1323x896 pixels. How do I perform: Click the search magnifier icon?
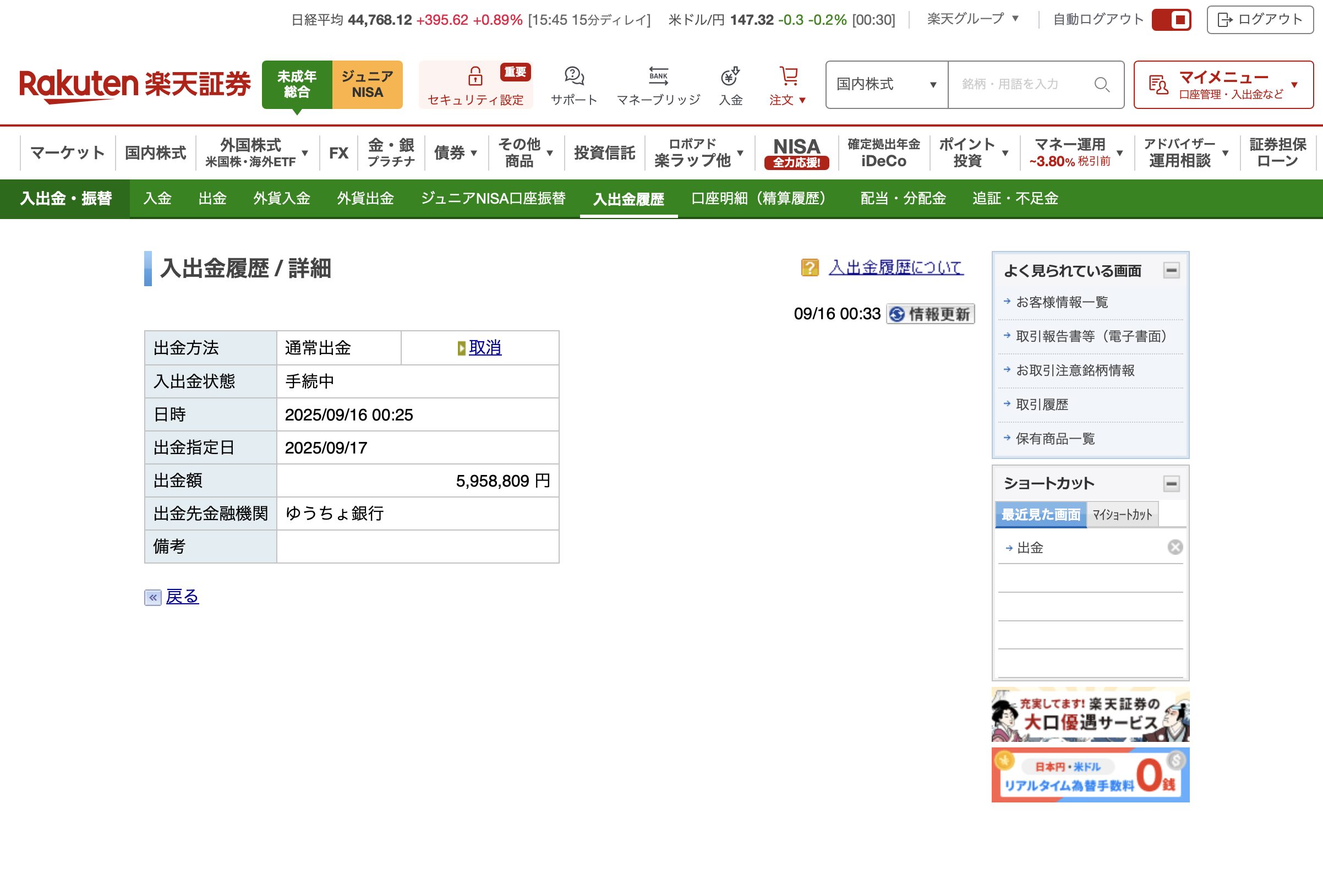pyautogui.click(x=1102, y=85)
